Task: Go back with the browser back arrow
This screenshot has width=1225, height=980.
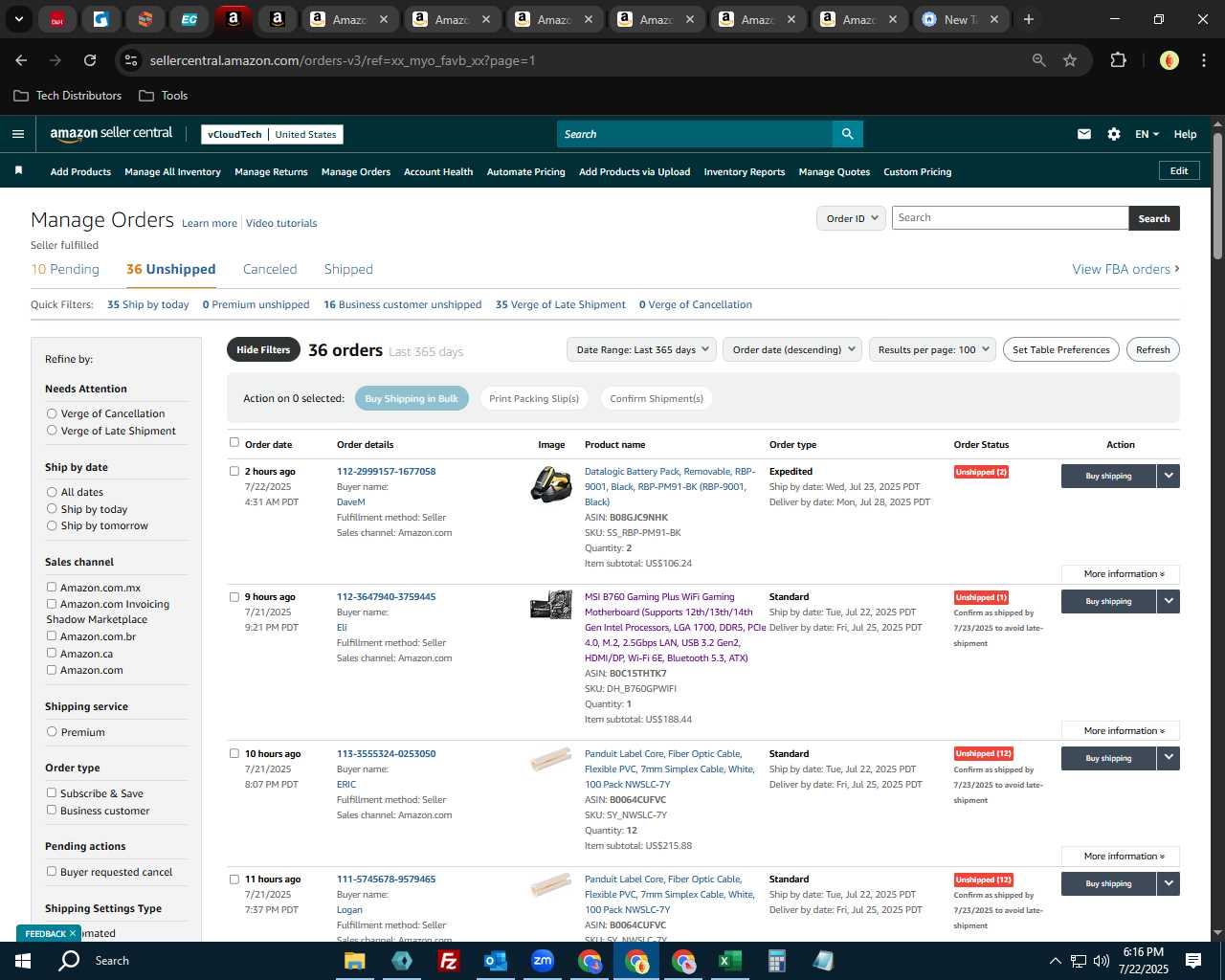Action: tap(21, 60)
